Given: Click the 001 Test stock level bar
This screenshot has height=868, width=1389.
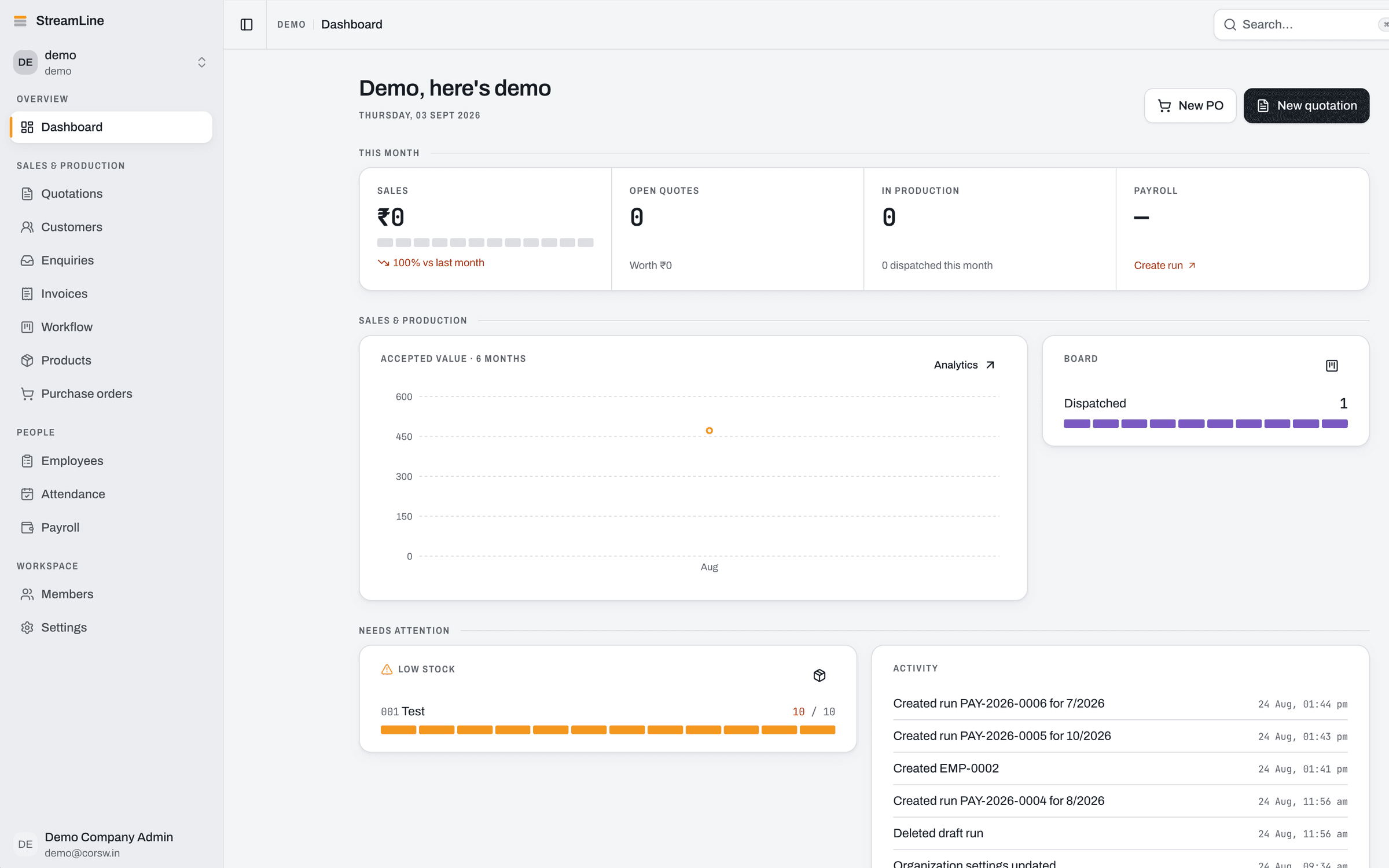Looking at the screenshot, I should pos(608,730).
